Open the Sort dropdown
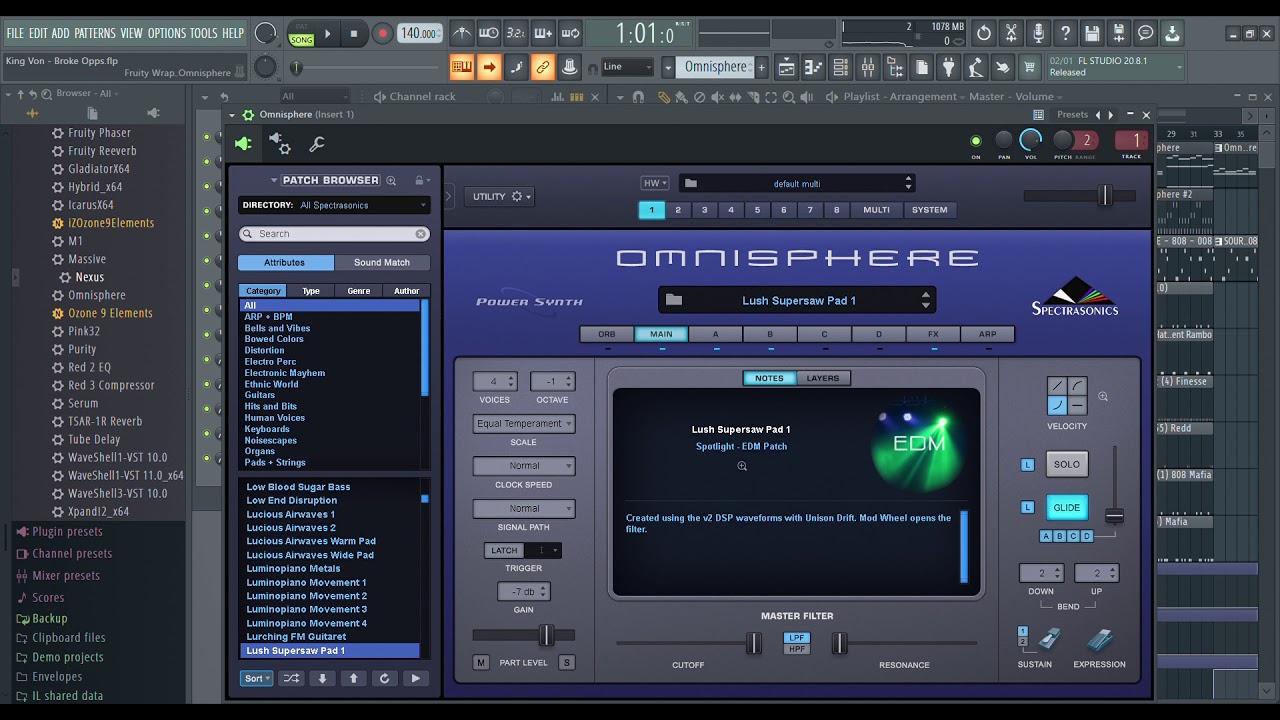Screen dimensions: 1280x720 click(x=256, y=678)
